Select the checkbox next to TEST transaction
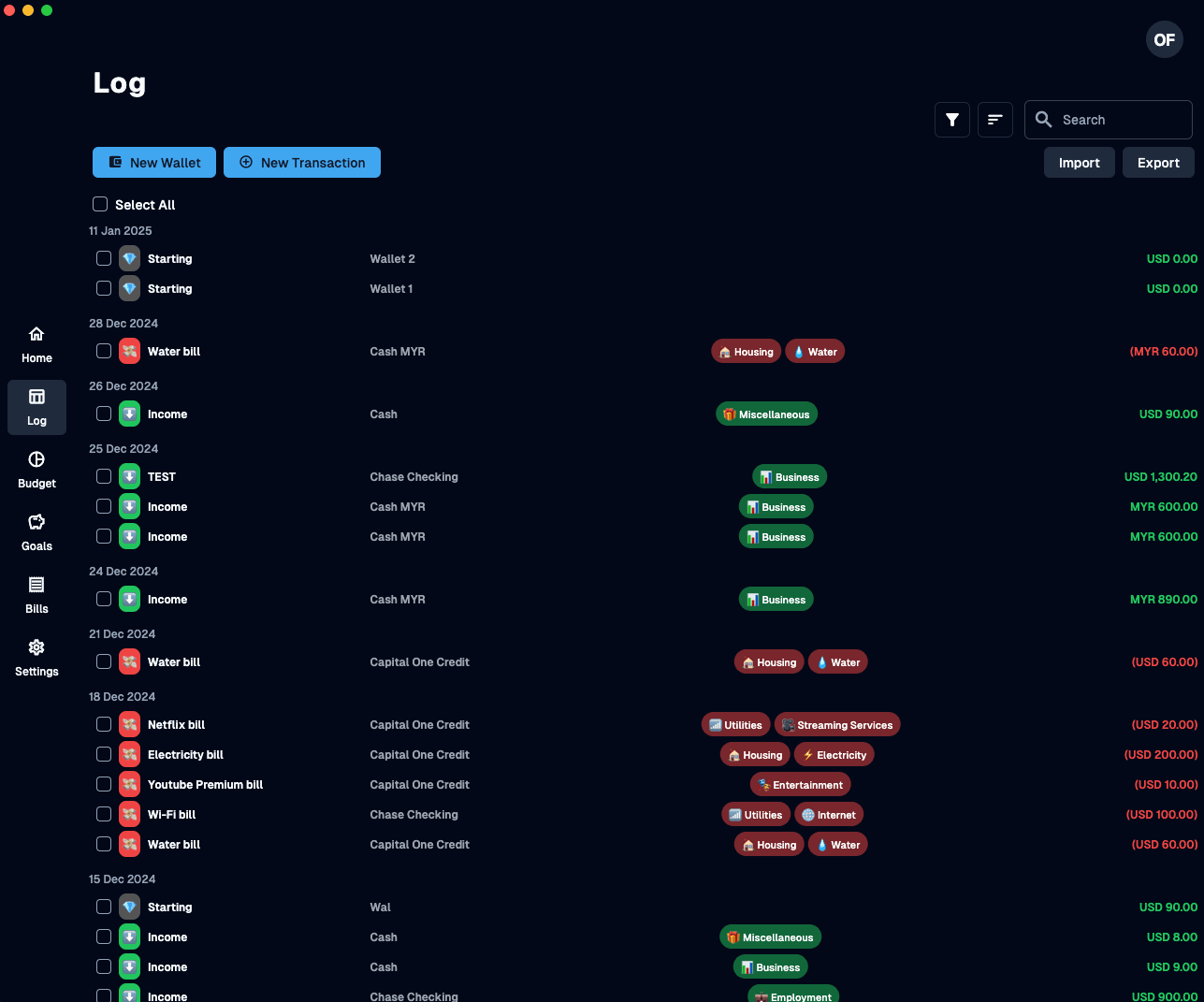This screenshot has width=1204, height=1002. pos(104,476)
